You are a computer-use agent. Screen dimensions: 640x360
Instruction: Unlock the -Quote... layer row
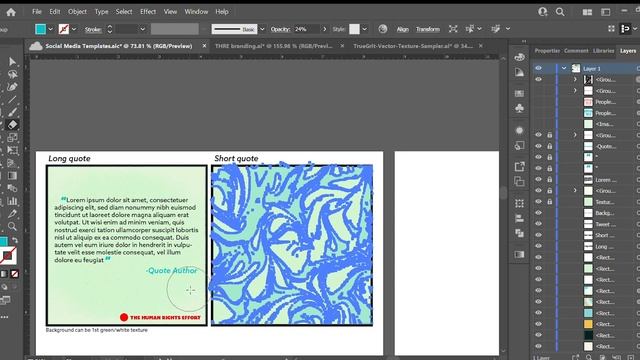[x=550, y=146]
